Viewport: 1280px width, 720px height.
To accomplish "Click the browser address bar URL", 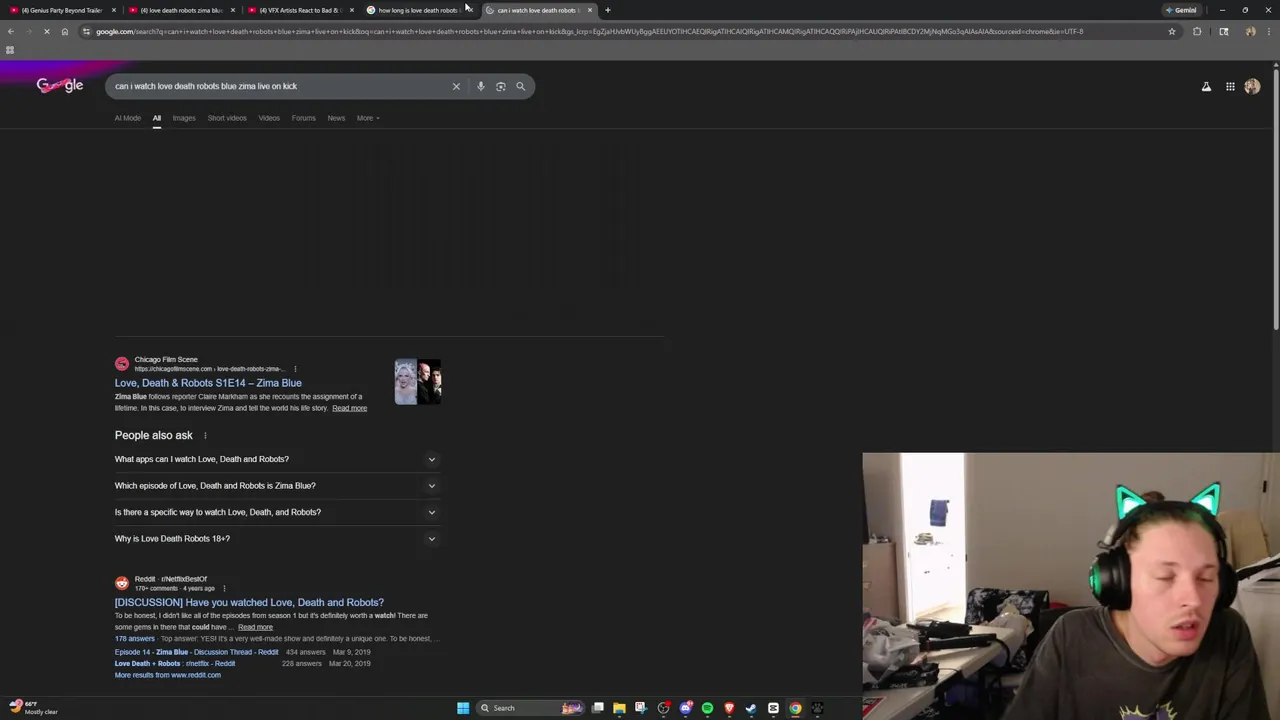I will [x=590, y=31].
